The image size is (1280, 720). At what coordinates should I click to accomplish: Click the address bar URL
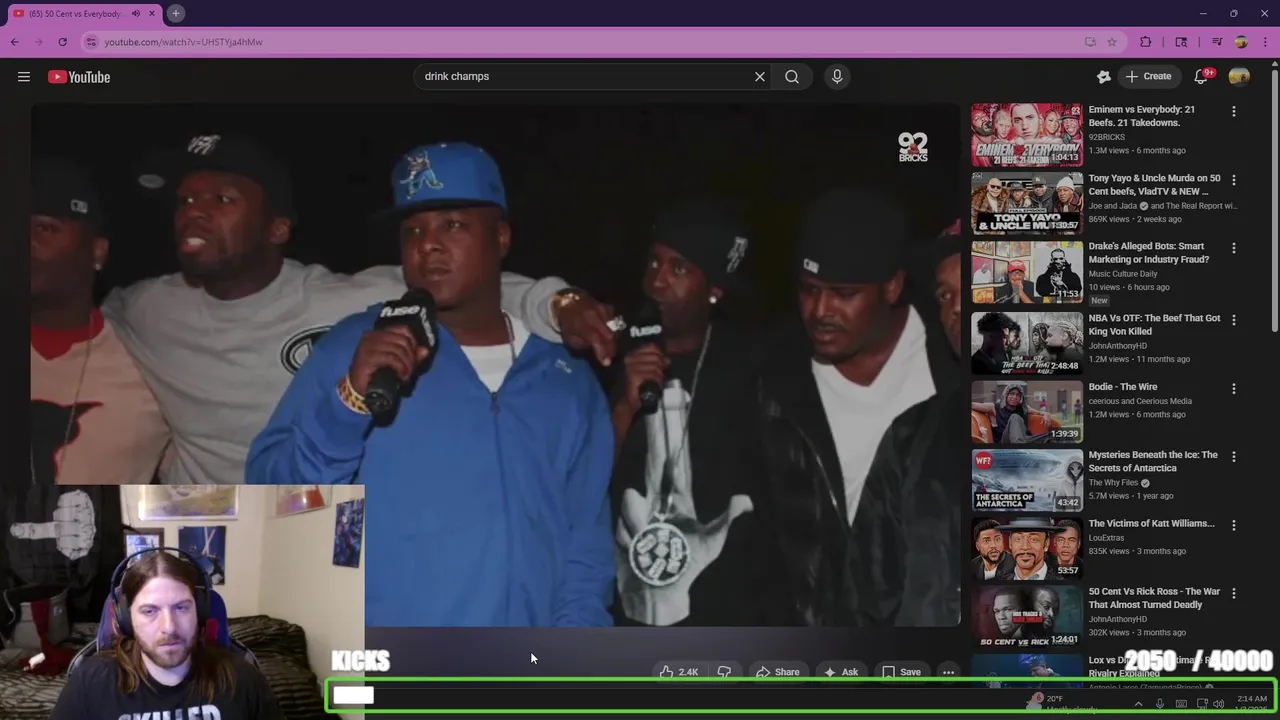coord(184,42)
